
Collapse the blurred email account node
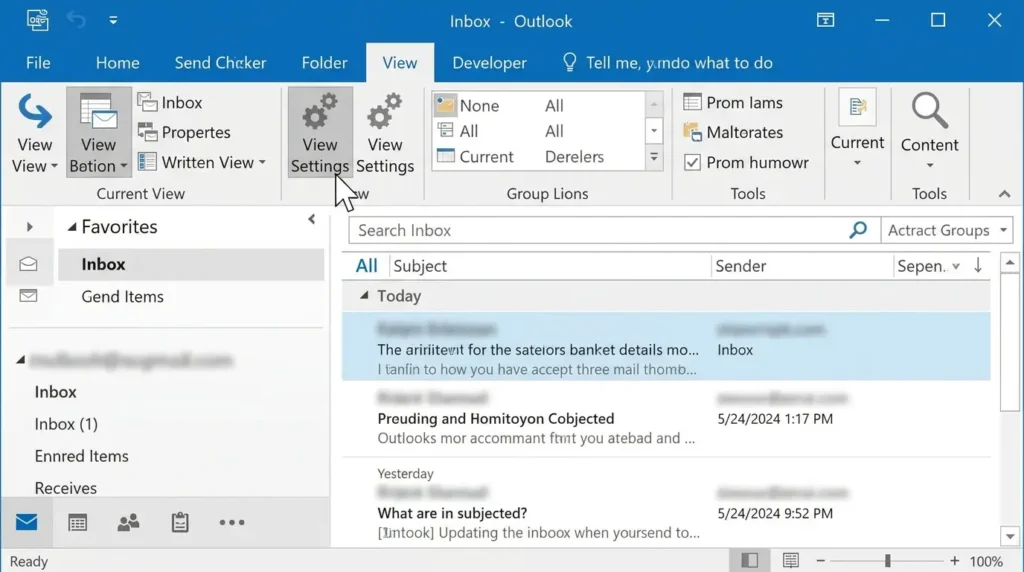point(20,360)
